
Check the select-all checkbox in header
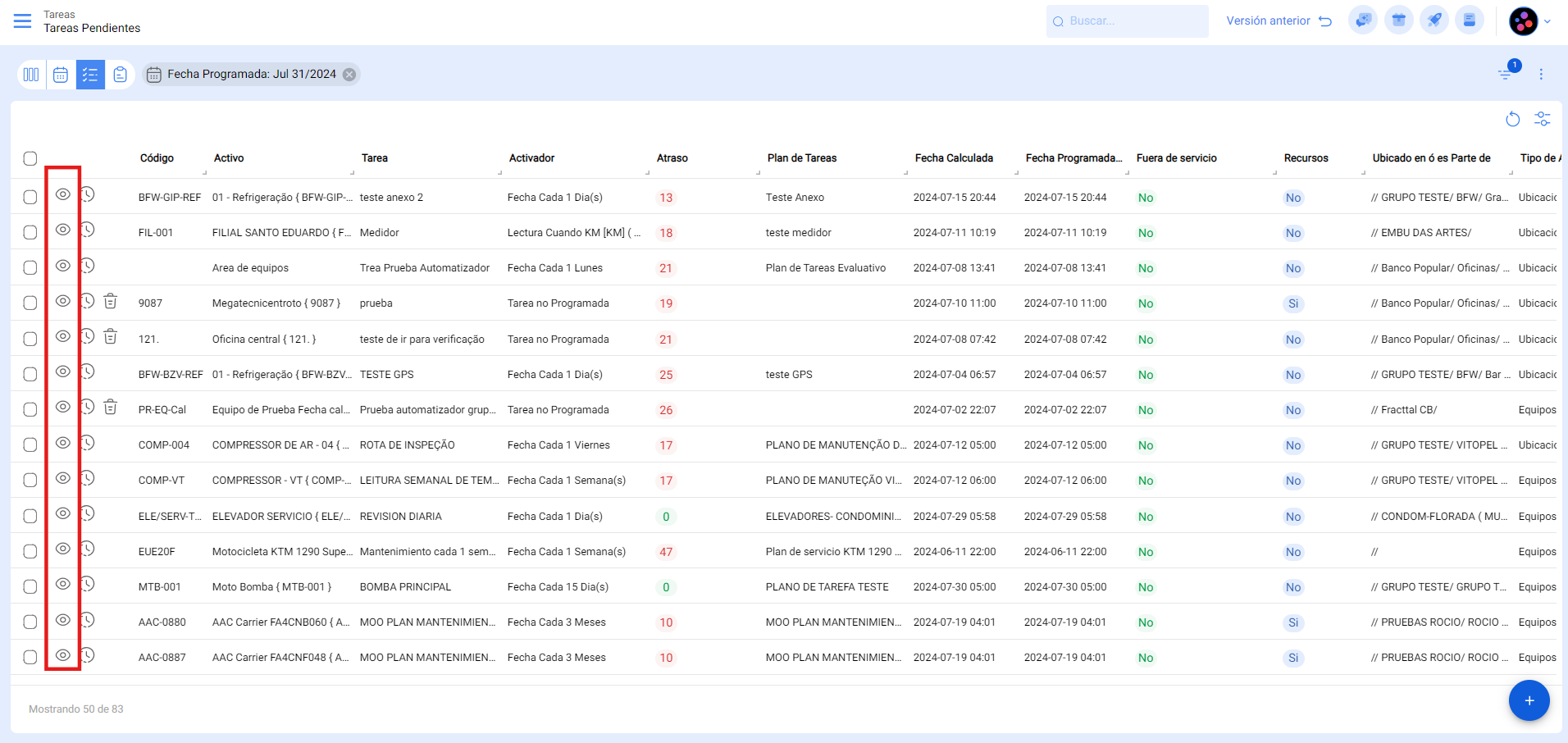pyautogui.click(x=30, y=158)
